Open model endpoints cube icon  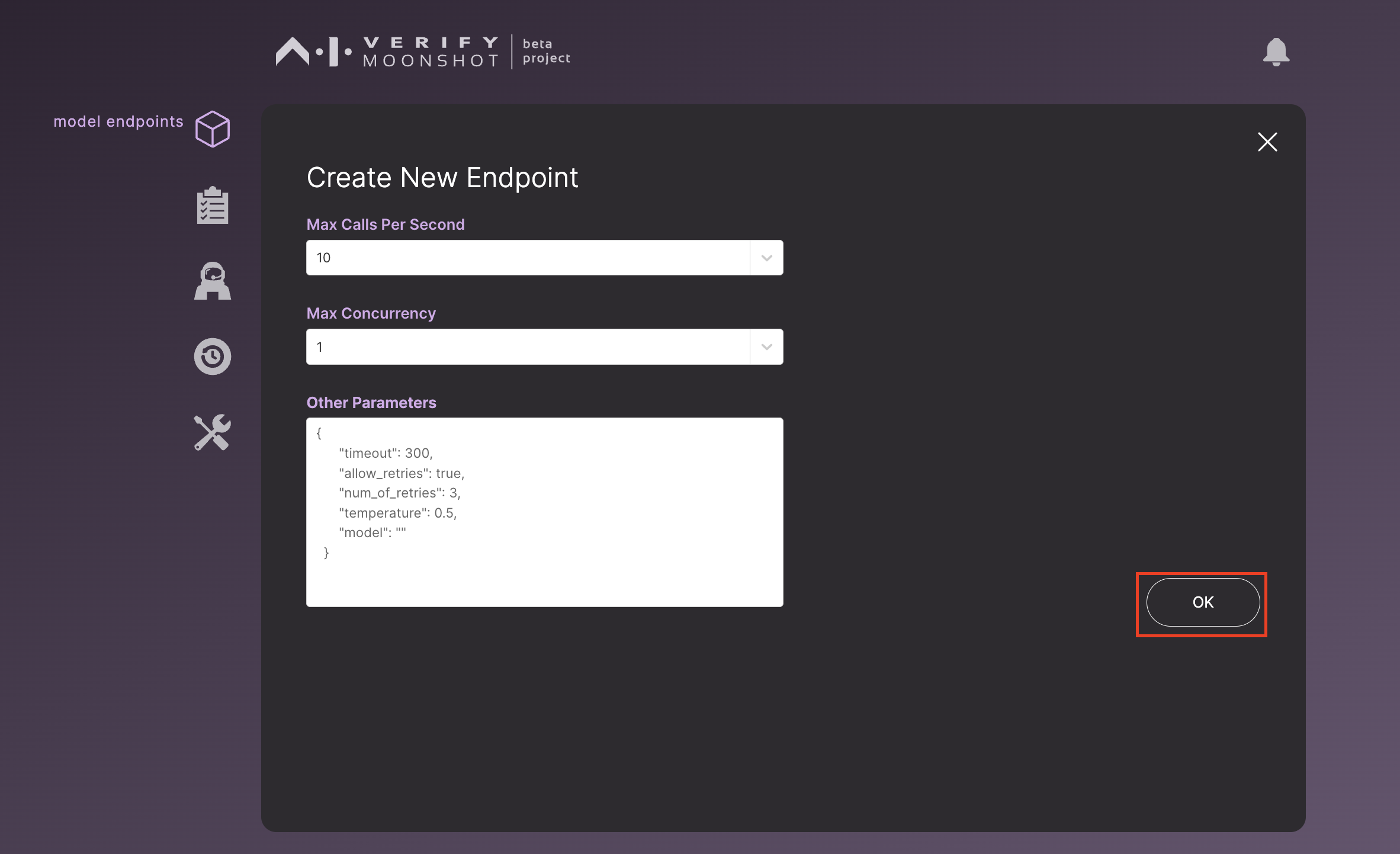tap(213, 129)
